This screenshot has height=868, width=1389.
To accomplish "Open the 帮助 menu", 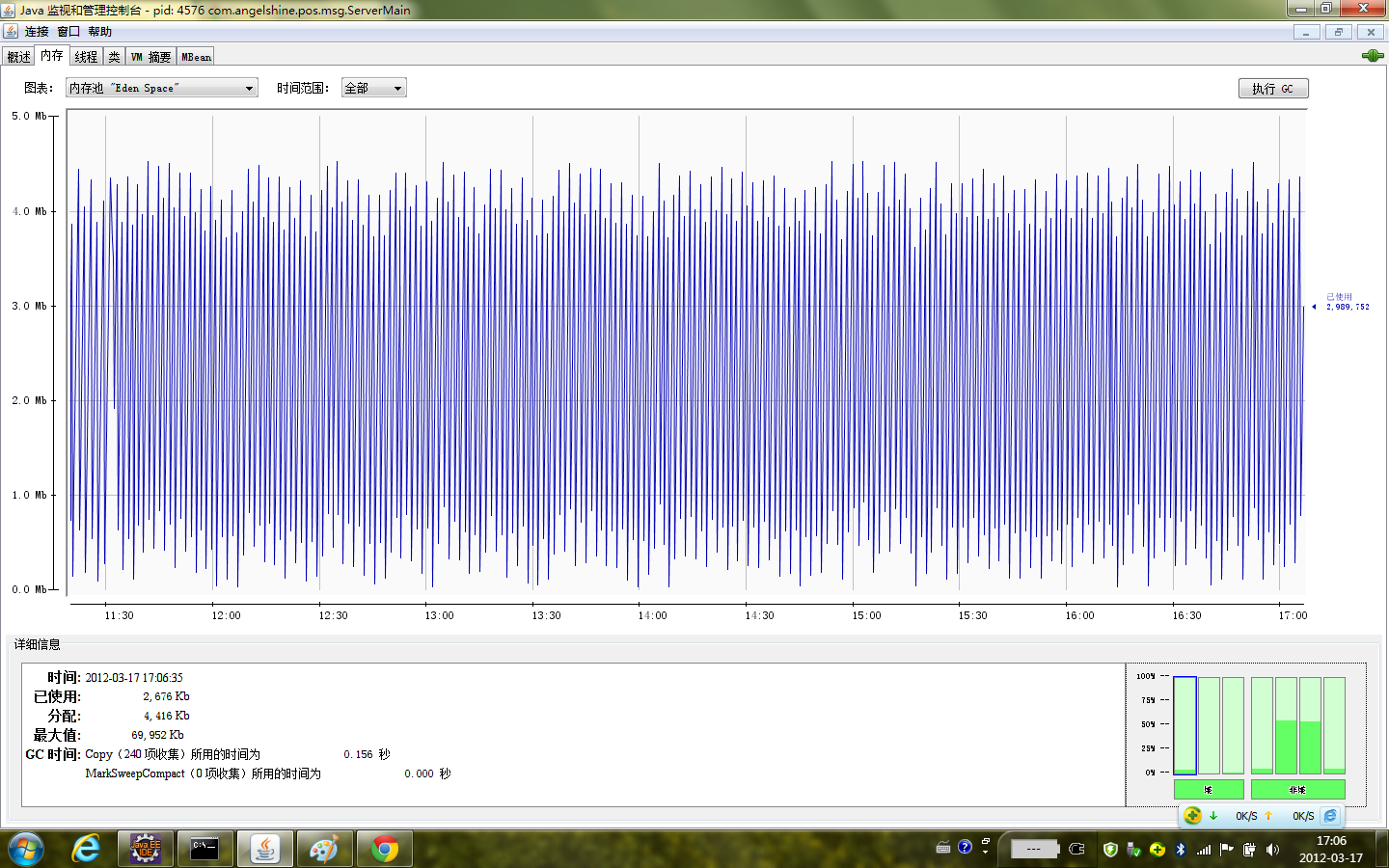I will [x=99, y=32].
